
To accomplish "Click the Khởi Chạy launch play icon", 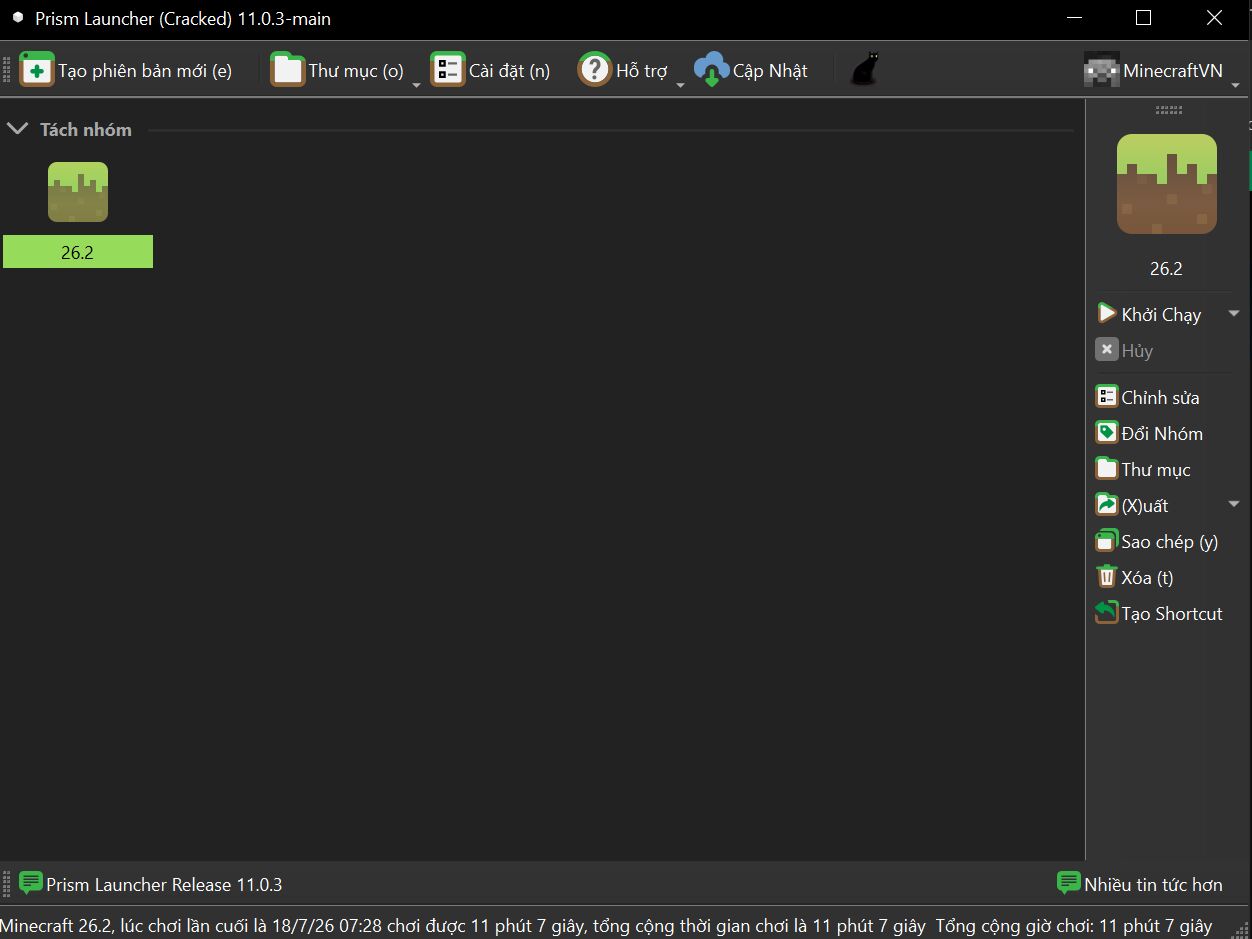I will (1106, 314).
